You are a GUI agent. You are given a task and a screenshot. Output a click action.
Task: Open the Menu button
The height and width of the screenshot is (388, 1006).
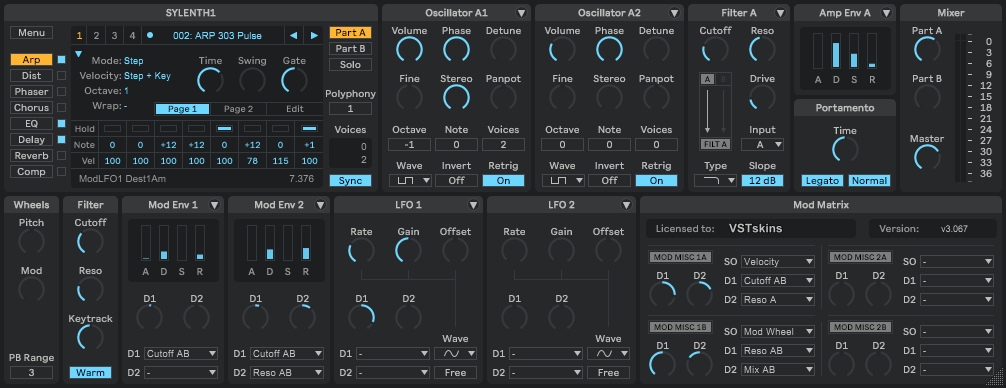point(31,33)
